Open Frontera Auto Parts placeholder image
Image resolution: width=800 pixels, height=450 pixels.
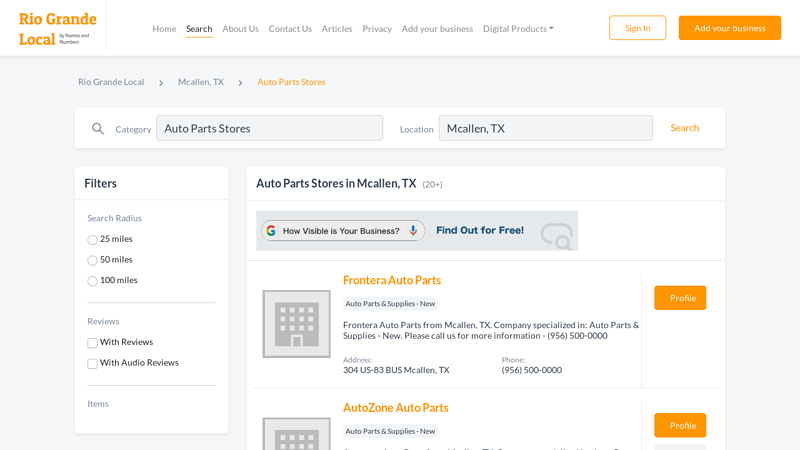point(296,324)
